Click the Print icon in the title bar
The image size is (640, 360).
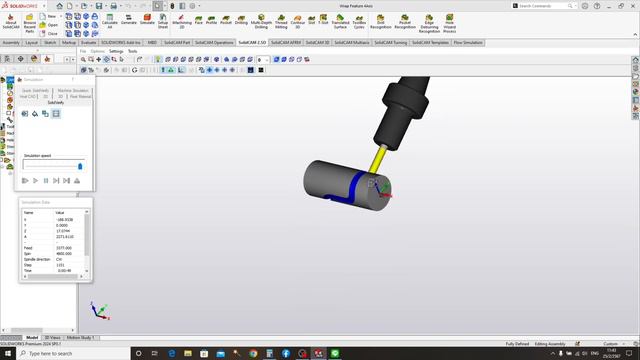tap(113, 6)
